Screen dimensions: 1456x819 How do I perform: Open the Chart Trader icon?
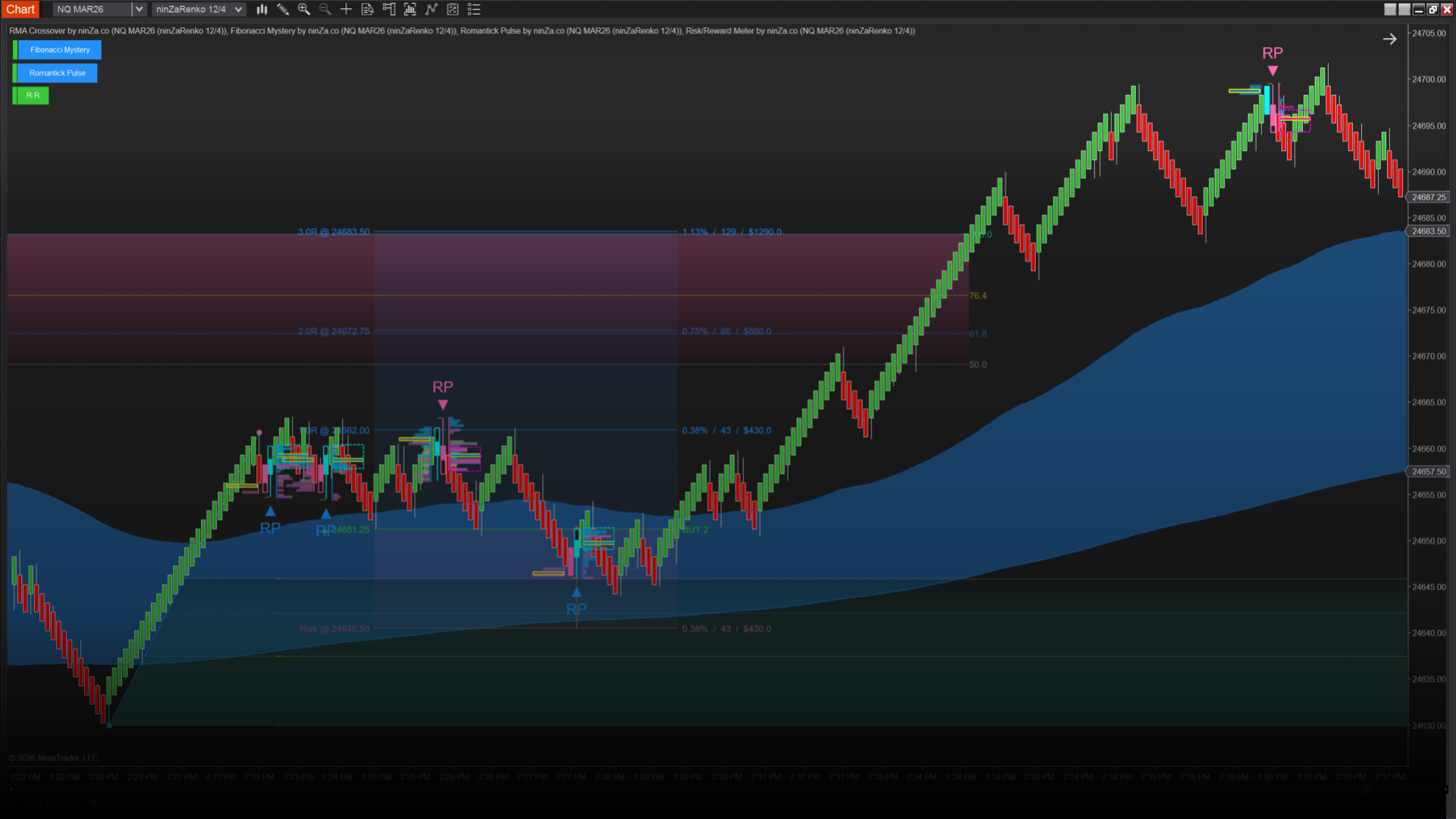pos(389,9)
